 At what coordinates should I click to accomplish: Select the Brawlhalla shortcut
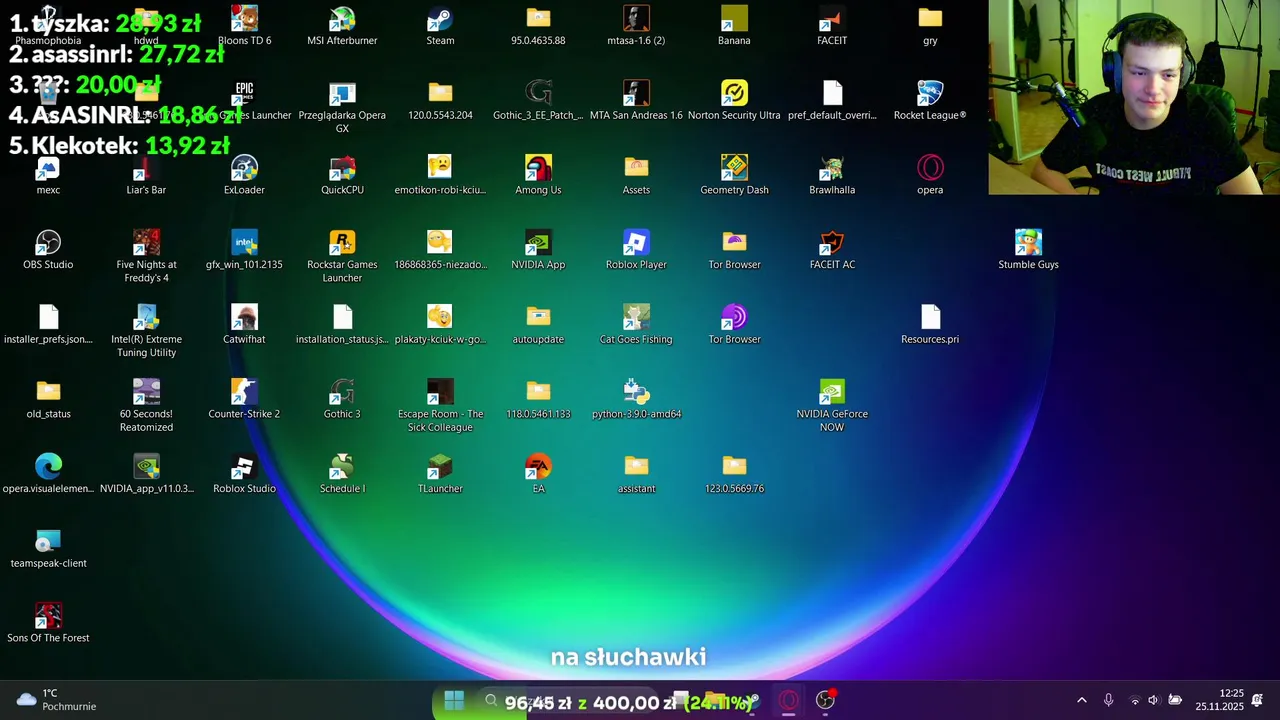tap(832, 175)
